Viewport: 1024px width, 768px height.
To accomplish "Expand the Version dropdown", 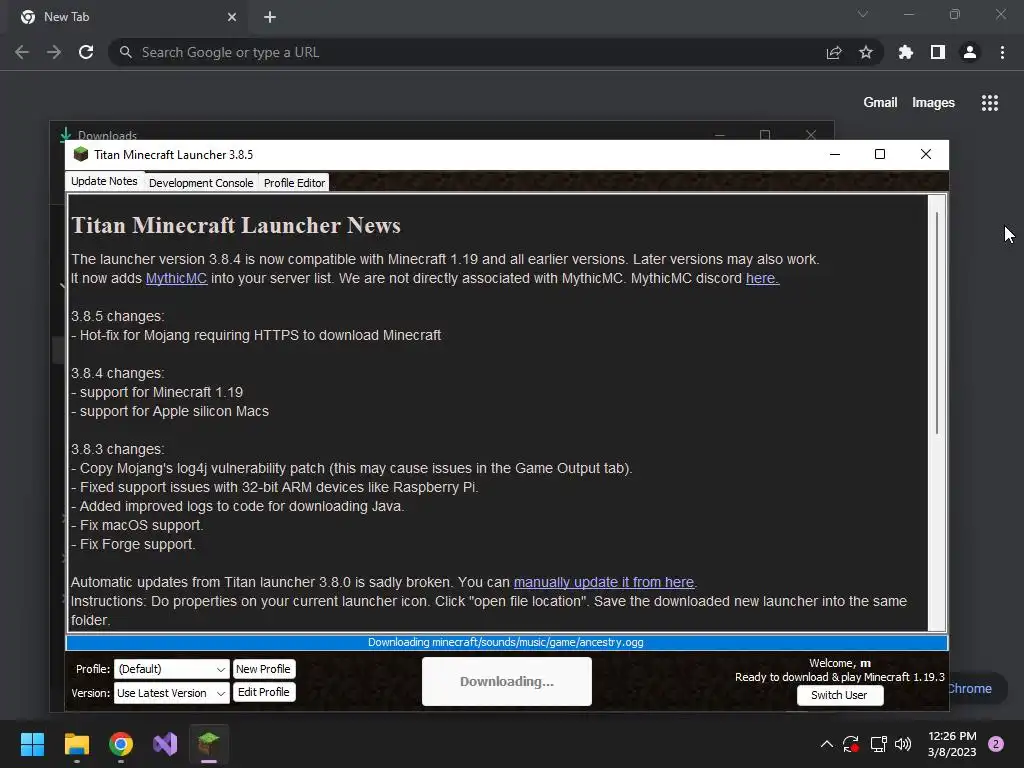I will [172, 693].
